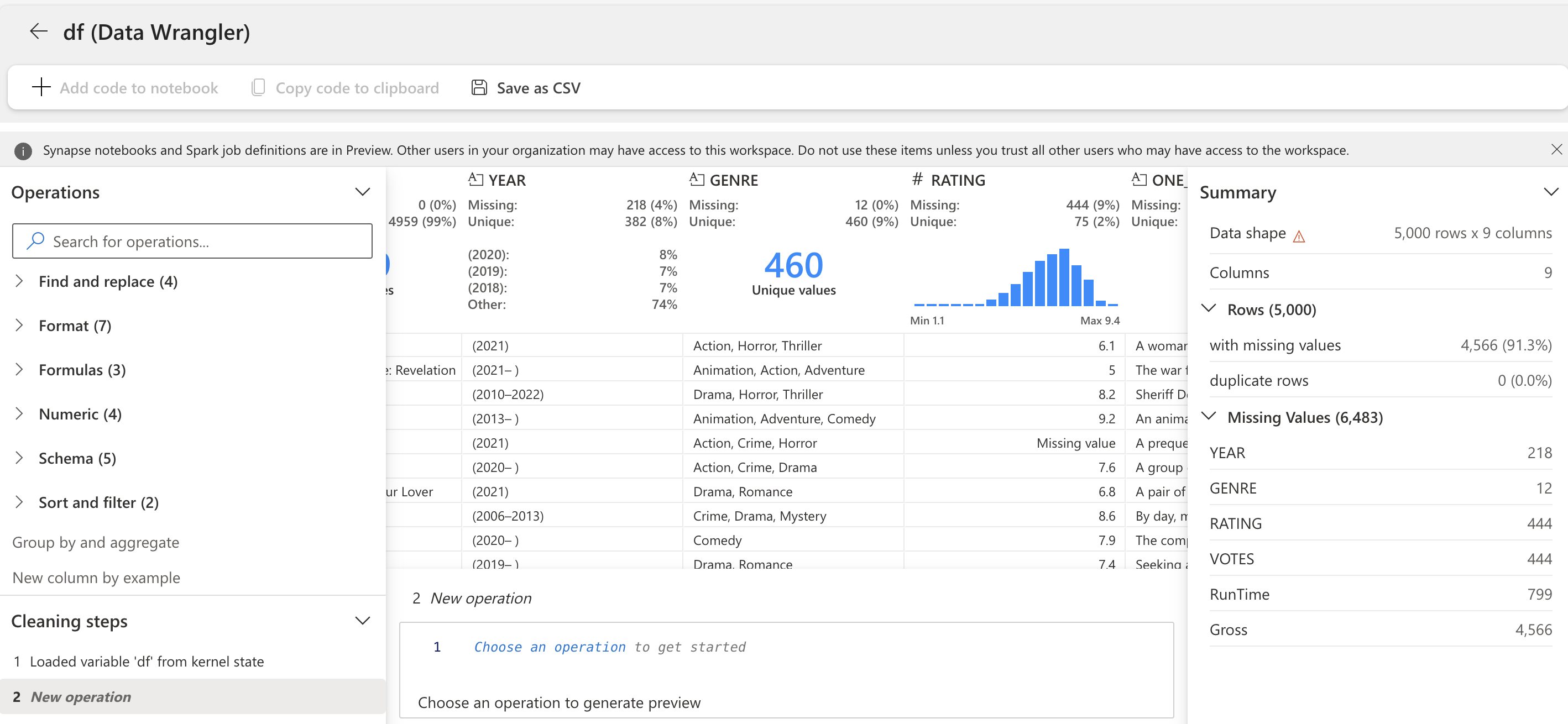Dismiss the Synapse preview notification

(x=1556, y=149)
